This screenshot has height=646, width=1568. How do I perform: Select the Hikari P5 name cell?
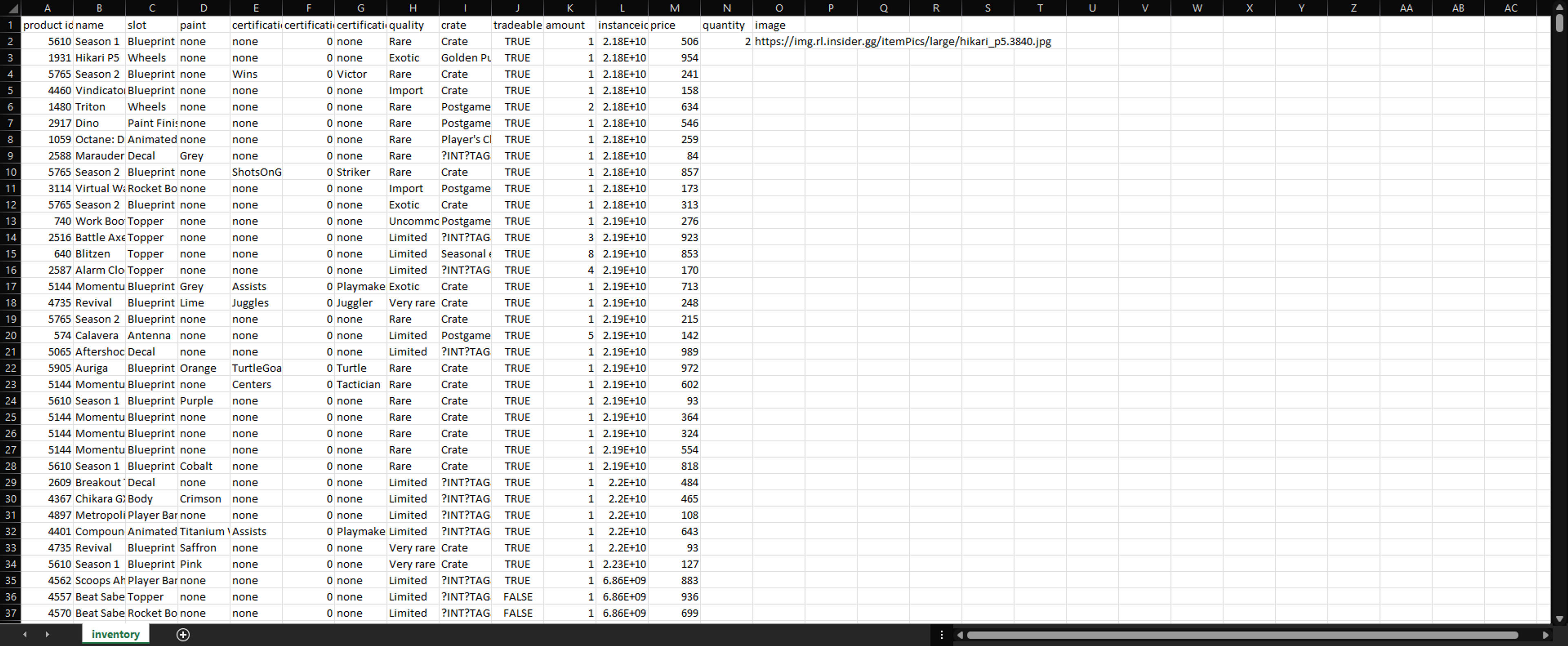[x=98, y=58]
